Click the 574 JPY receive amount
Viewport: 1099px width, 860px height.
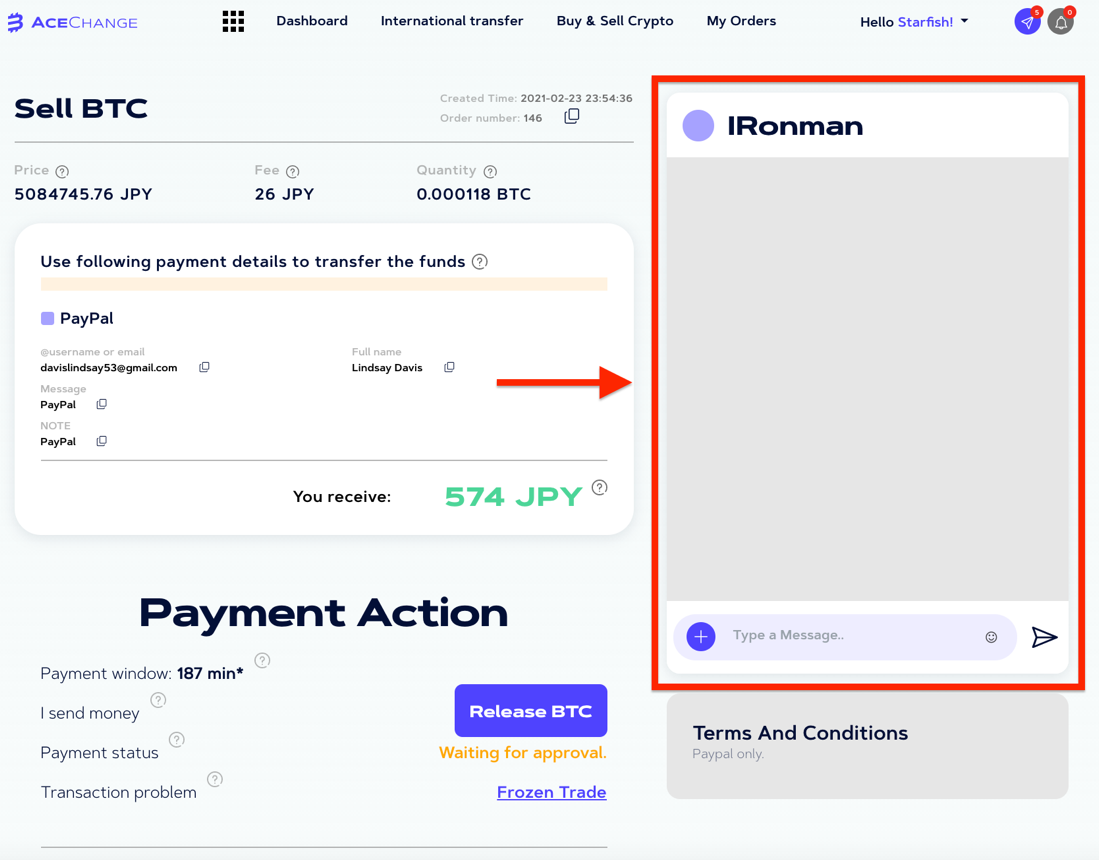point(513,497)
